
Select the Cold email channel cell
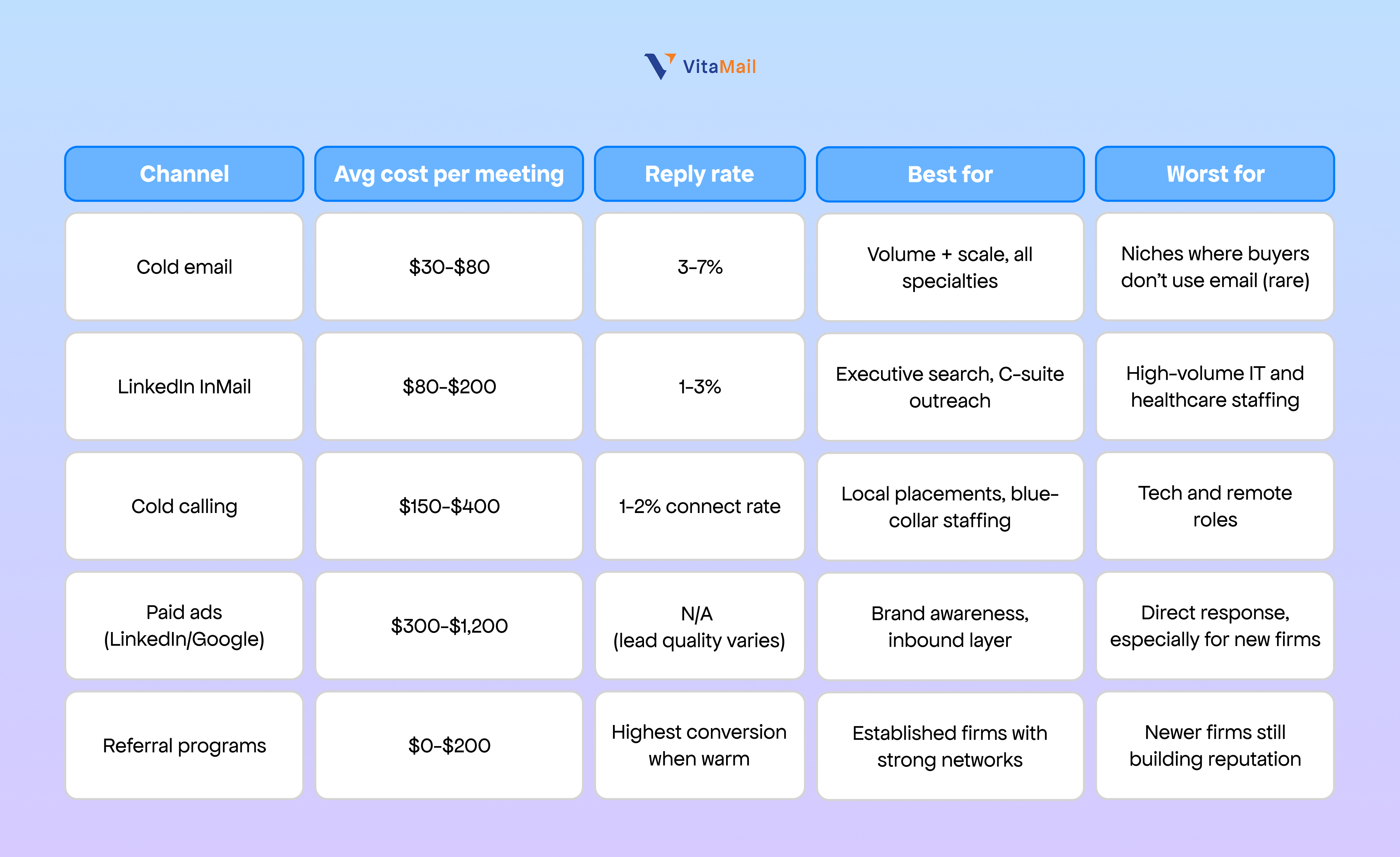[184, 267]
